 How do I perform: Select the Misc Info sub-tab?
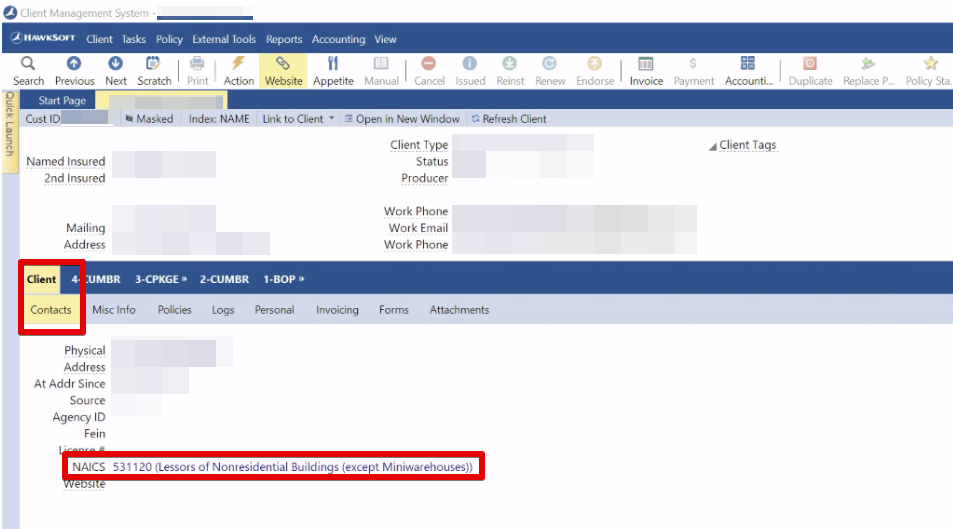tap(114, 309)
